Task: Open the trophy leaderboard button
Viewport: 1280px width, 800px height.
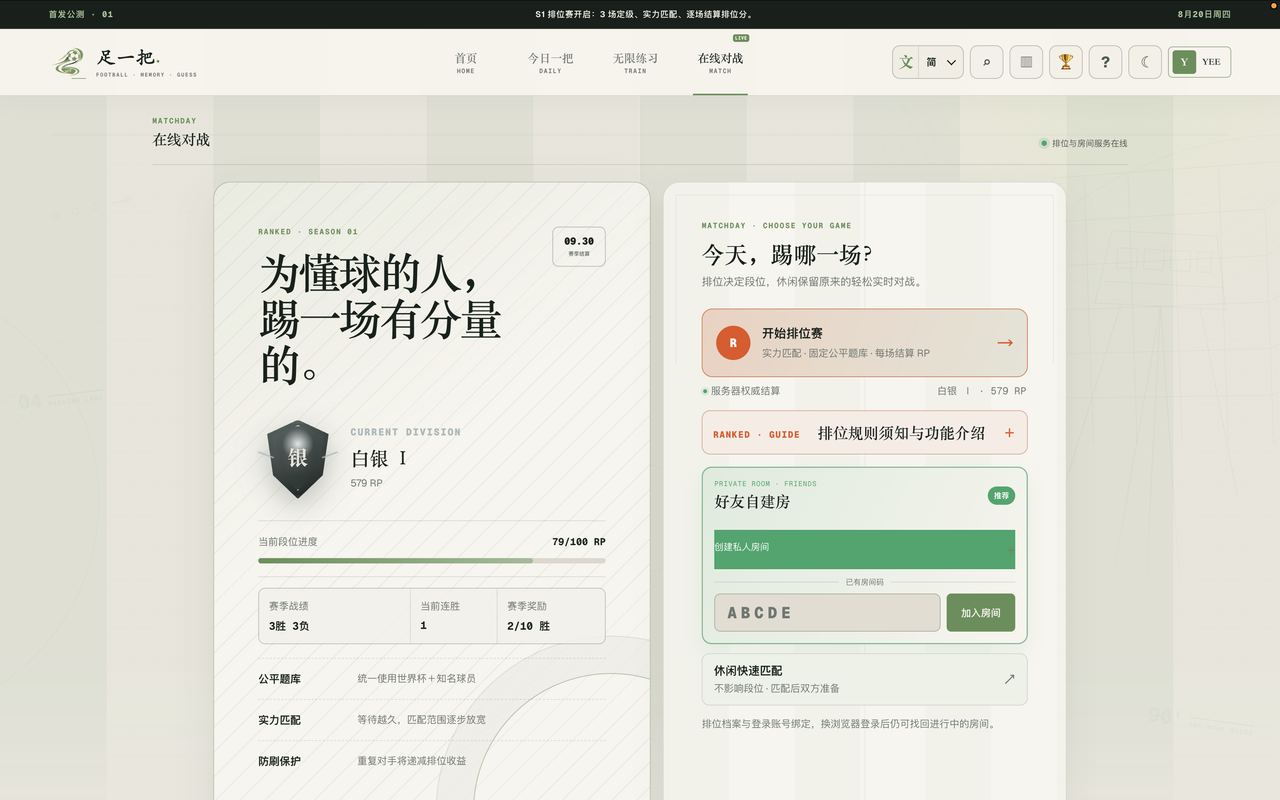Action: tap(1066, 62)
